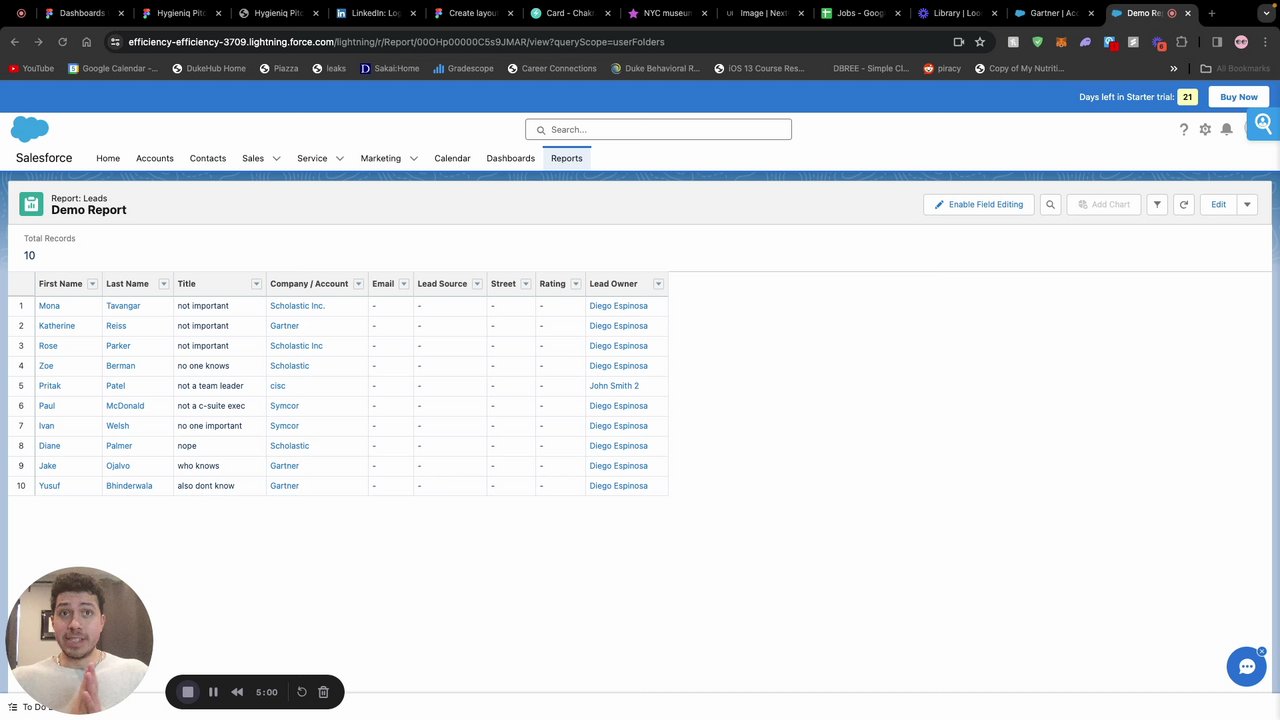Delete the recording with trash icon
This screenshot has height=720, width=1280.
pos(323,692)
